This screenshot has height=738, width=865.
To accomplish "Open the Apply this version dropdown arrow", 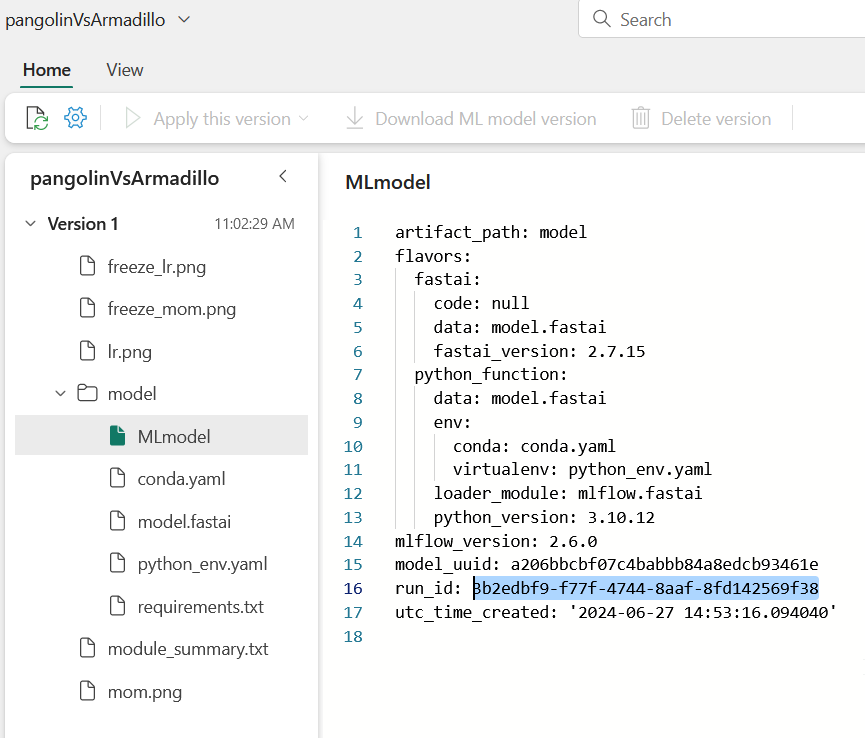I will click(304, 118).
